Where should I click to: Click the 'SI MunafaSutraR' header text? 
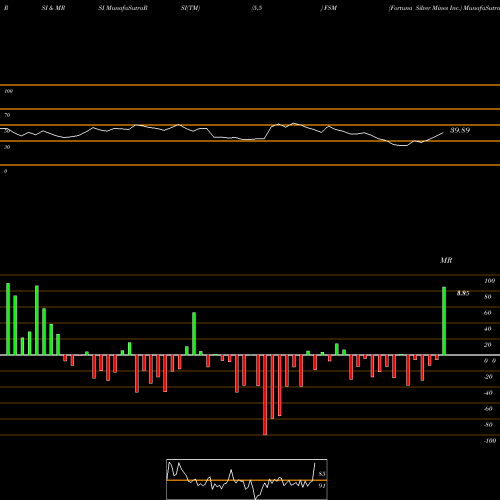click(123, 8)
